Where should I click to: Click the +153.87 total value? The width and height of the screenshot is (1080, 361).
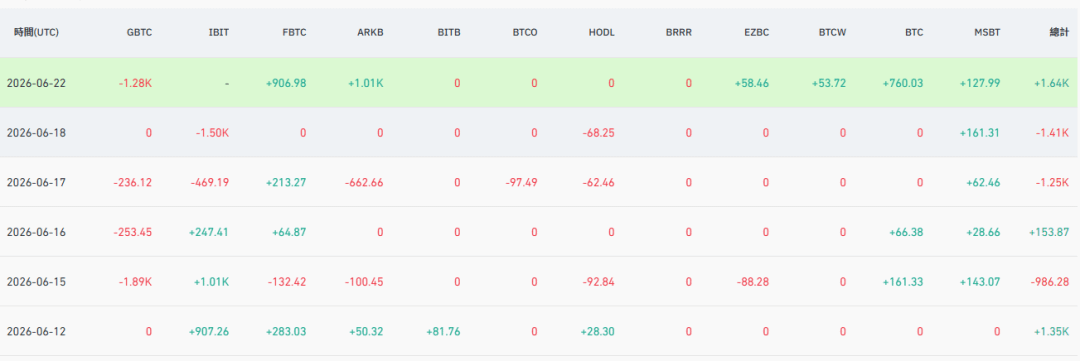(1049, 232)
